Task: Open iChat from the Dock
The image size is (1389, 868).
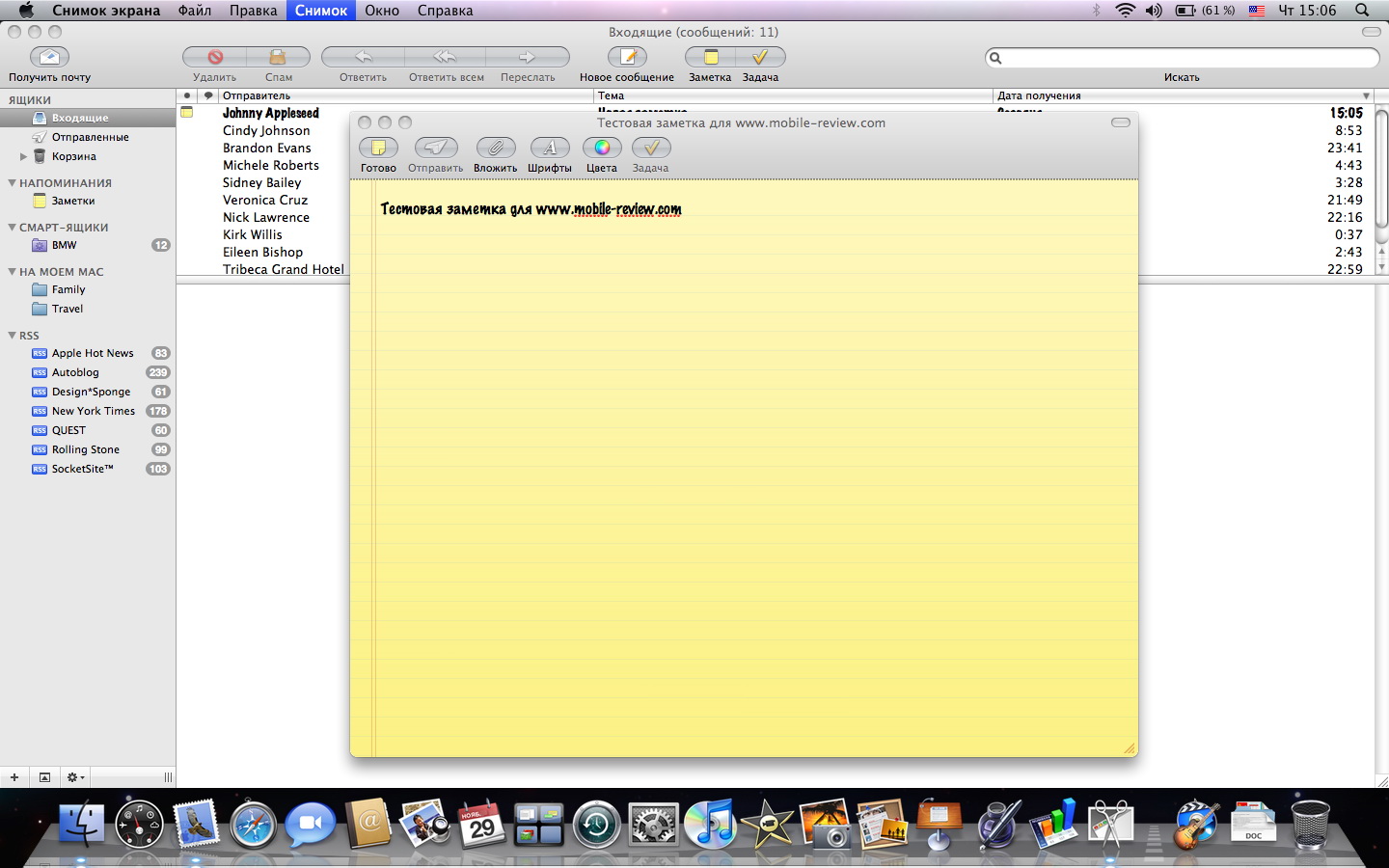Action: tap(311, 824)
